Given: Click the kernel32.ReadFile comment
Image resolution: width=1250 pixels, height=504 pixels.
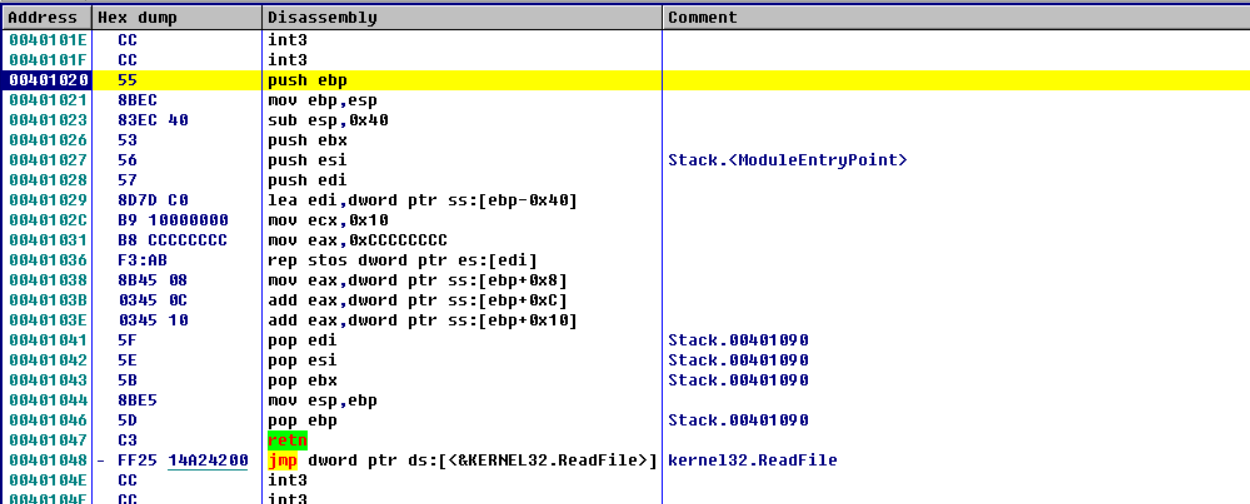Looking at the screenshot, I should (752, 460).
